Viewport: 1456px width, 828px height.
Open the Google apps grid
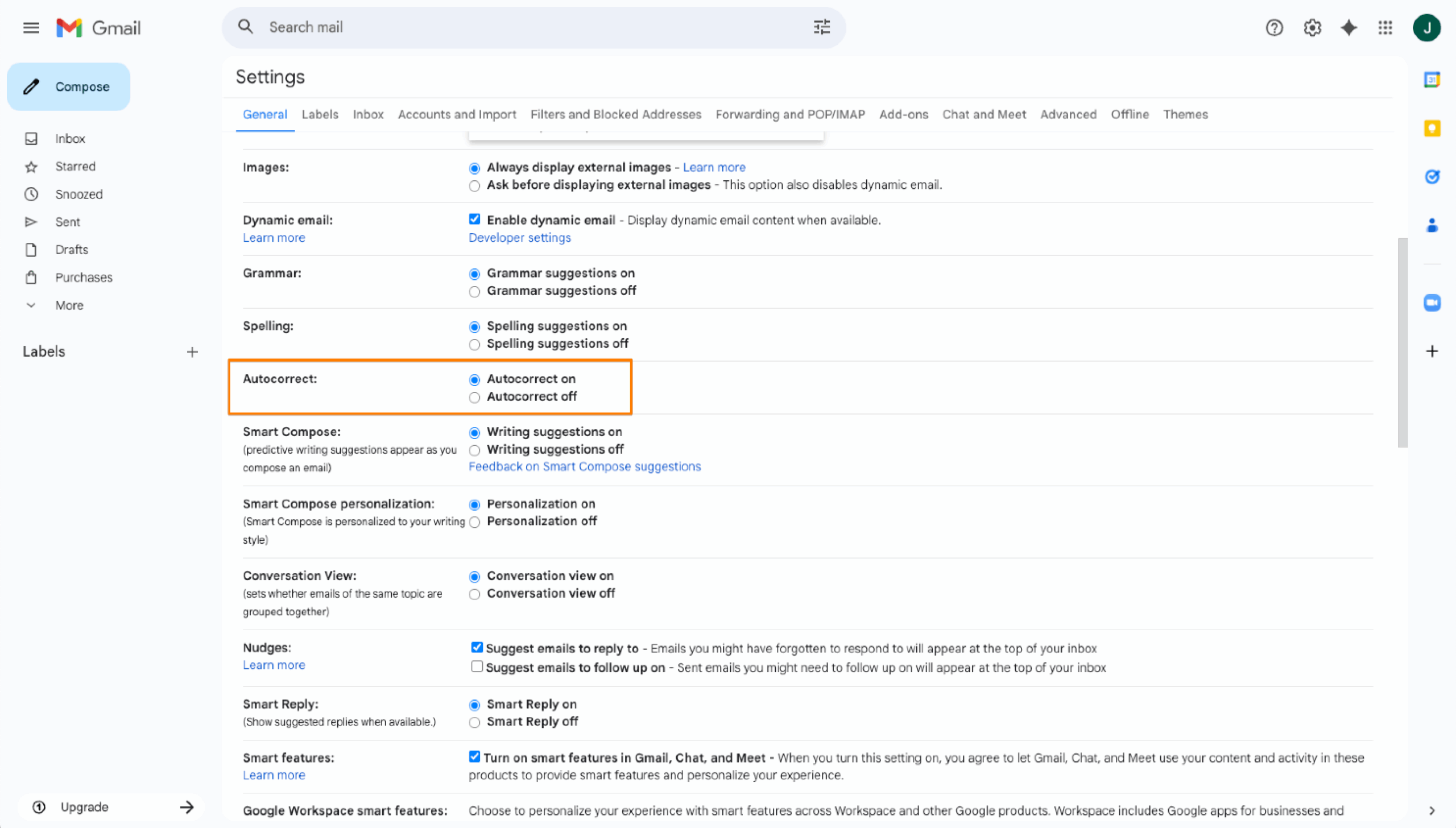coord(1385,27)
